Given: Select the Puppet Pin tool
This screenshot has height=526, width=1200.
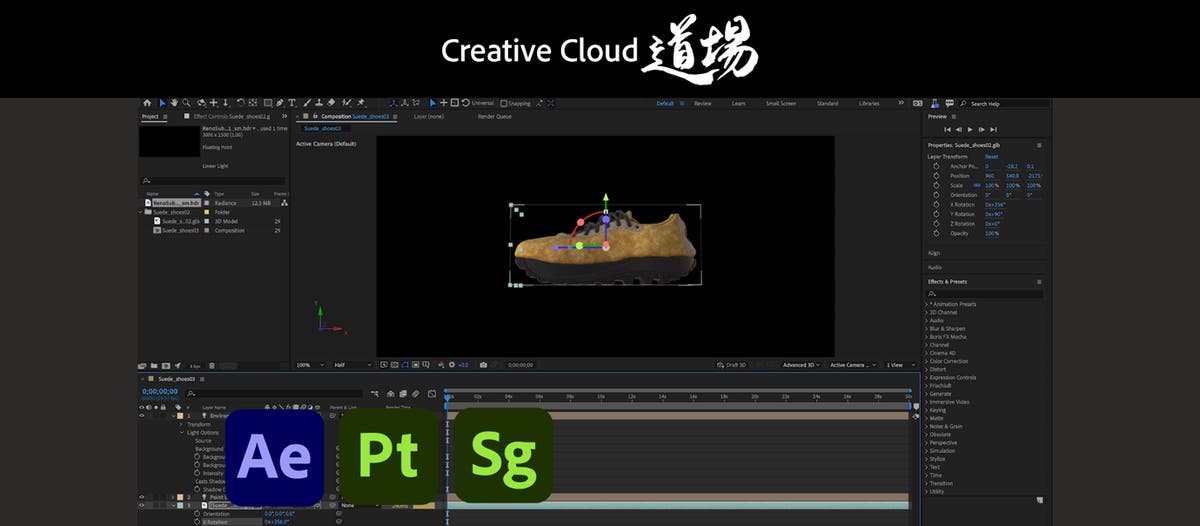Looking at the screenshot, I should click(360, 103).
